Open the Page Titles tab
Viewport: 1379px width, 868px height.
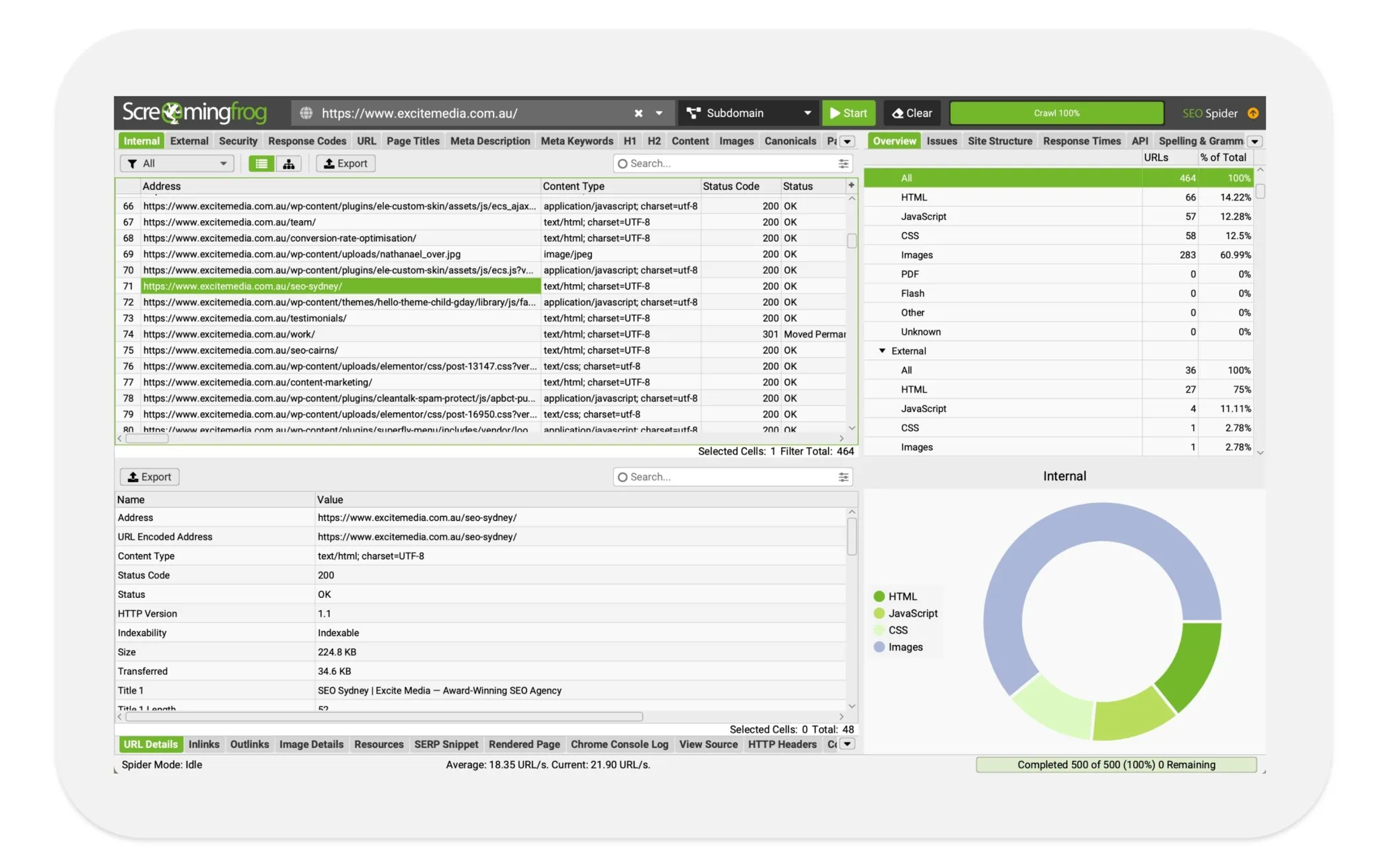point(413,141)
